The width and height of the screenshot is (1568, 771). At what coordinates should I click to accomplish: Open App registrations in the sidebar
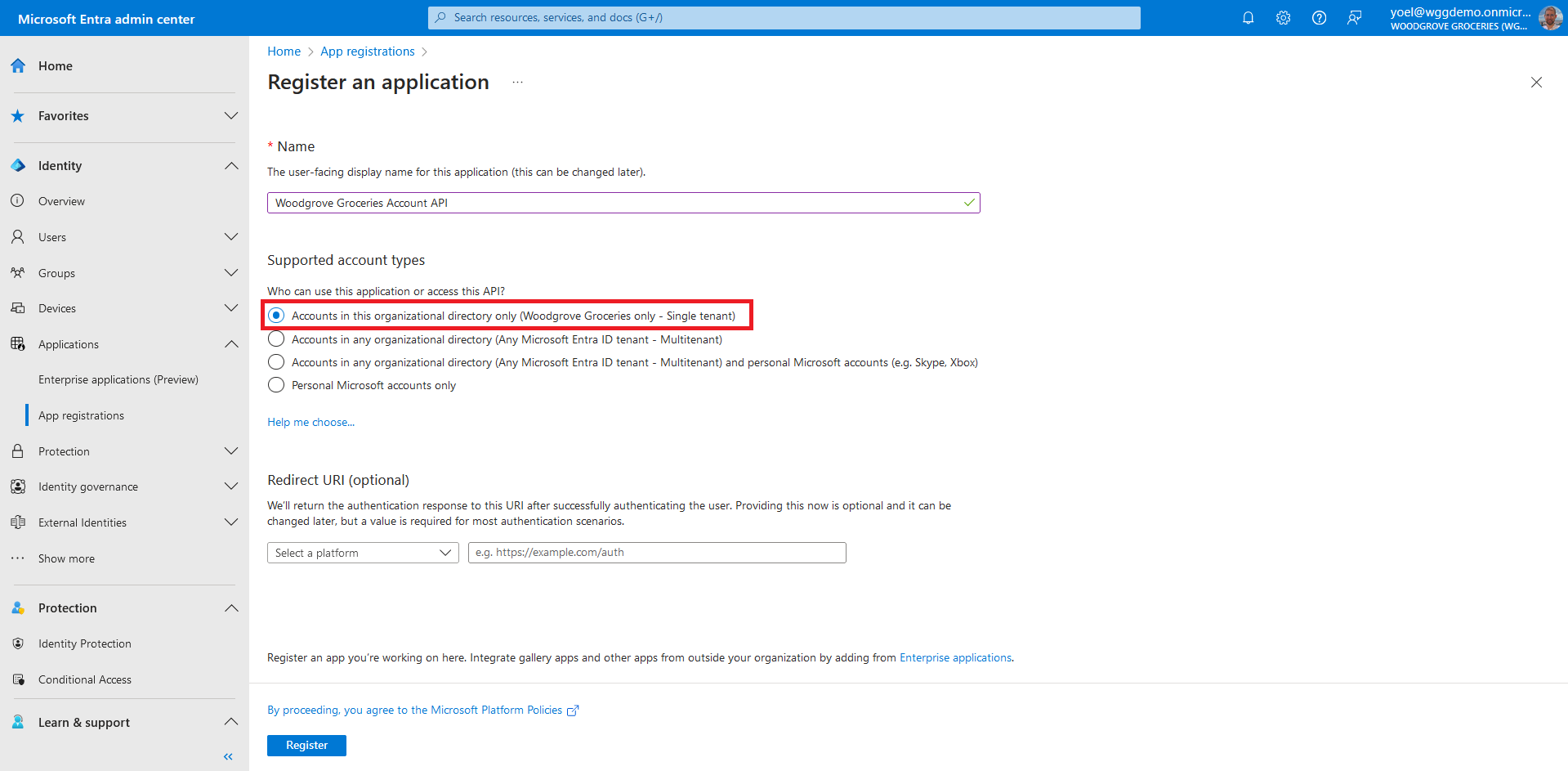(x=81, y=415)
